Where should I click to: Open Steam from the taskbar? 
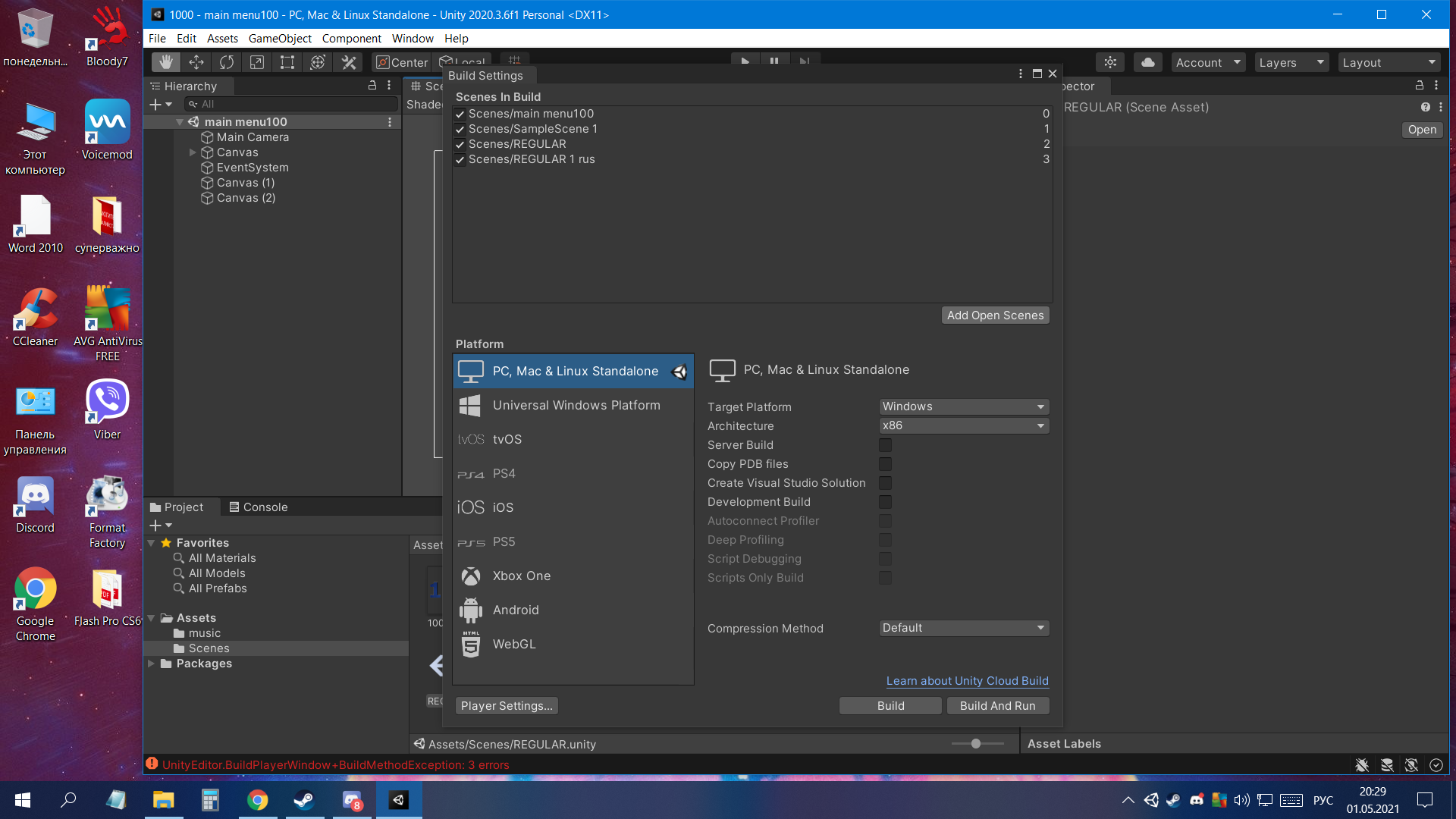click(305, 800)
